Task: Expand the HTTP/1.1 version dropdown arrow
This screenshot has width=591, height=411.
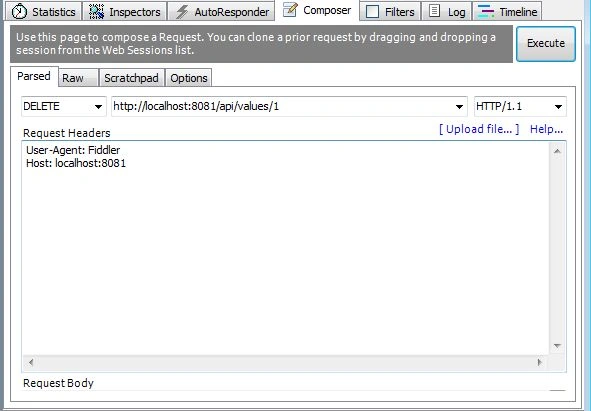Action: 558,107
